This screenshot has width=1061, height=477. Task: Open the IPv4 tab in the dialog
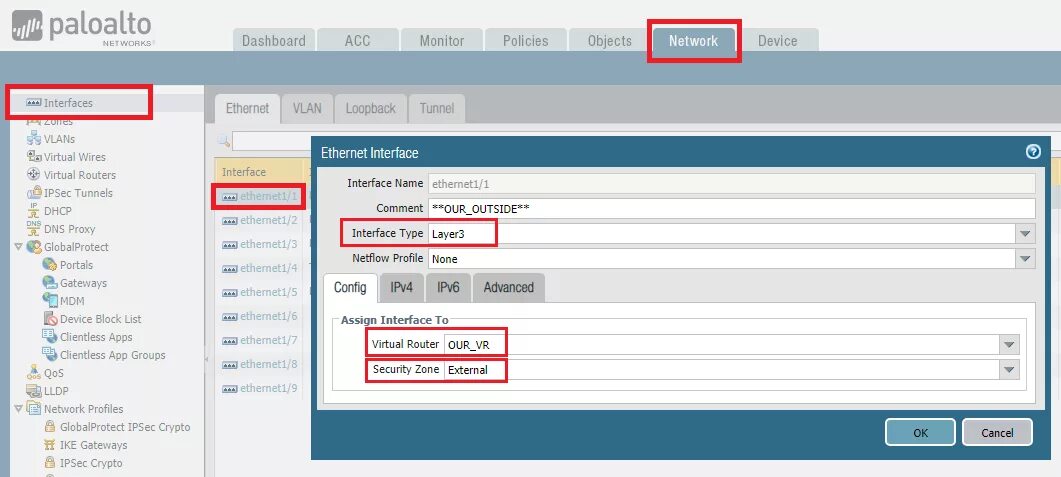[x=401, y=288]
